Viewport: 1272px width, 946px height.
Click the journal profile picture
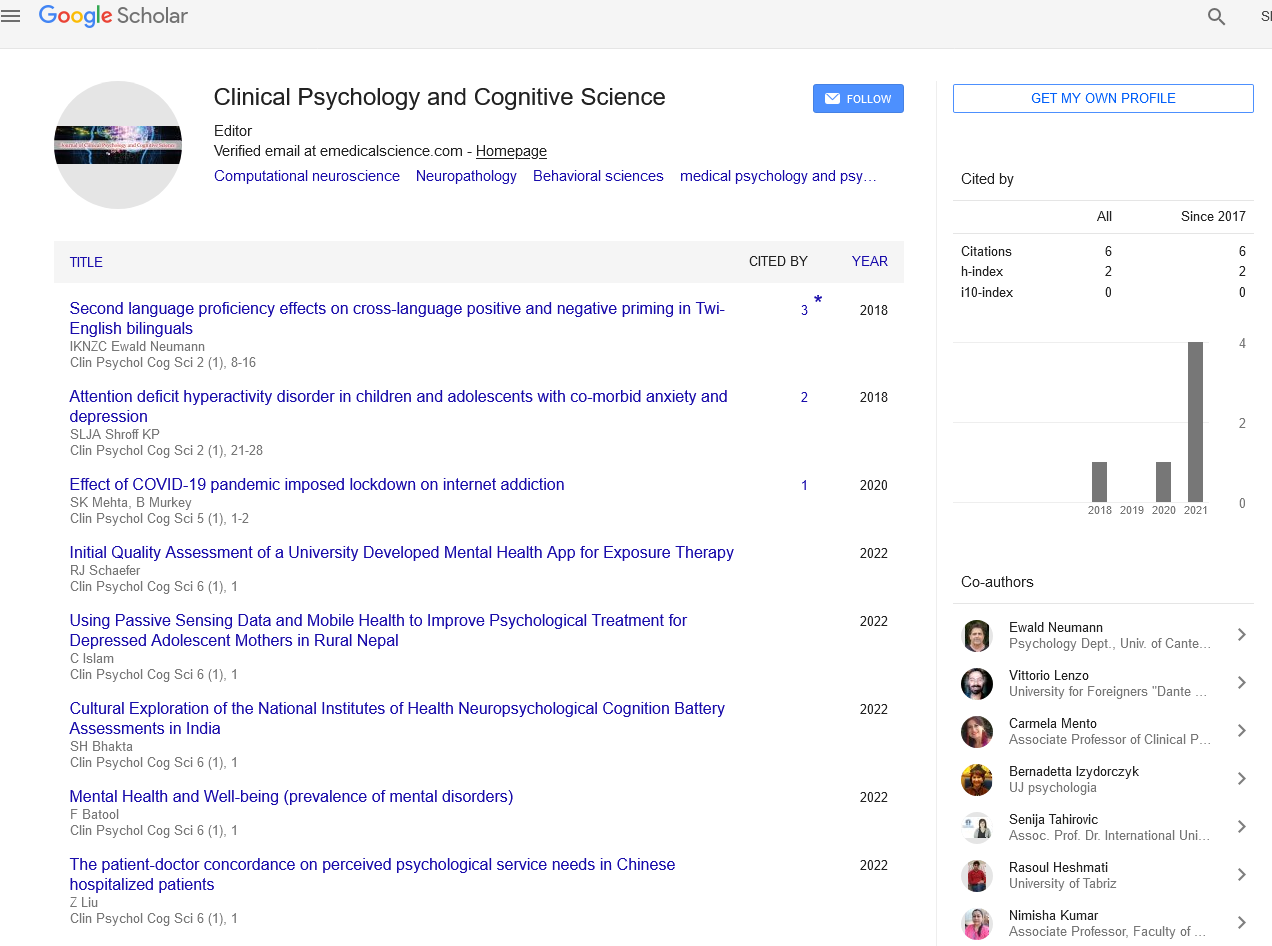(118, 145)
